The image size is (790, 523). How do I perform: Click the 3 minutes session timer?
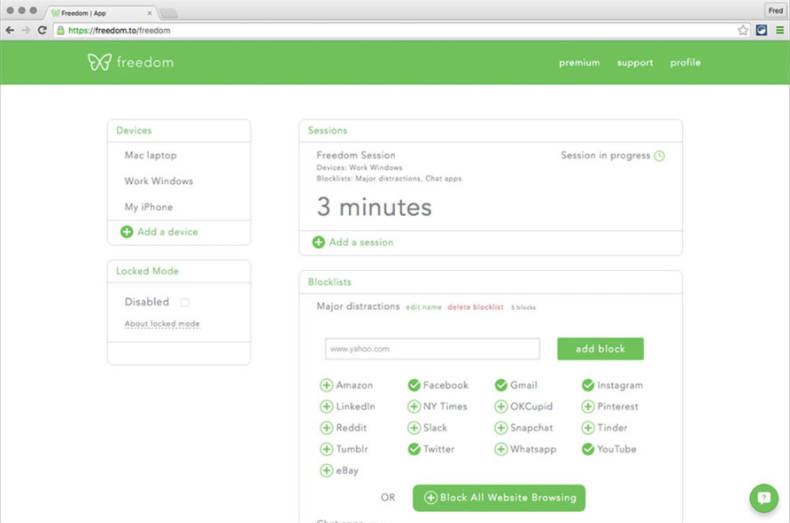click(374, 207)
